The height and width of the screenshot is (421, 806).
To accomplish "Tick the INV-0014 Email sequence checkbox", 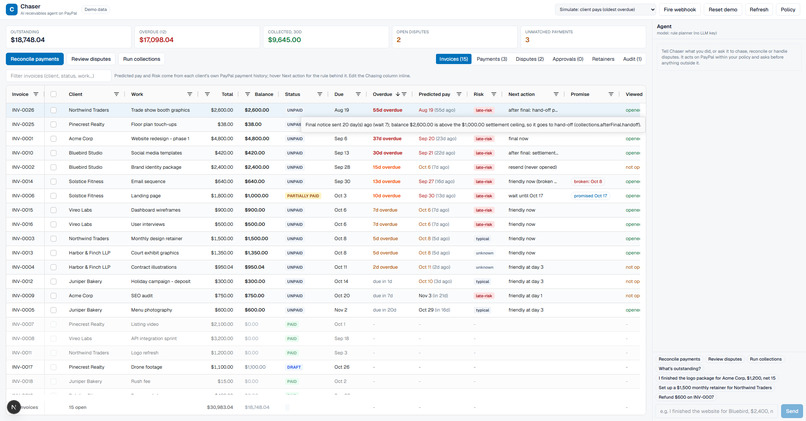I will 53,181.
